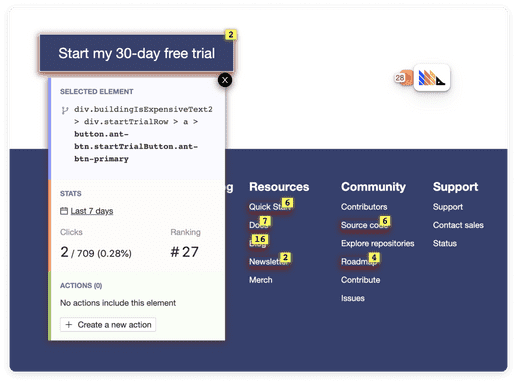517x383 pixels.
Task: Open the Contact sales link
Action: pyautogui.click(x=458, y=225)
